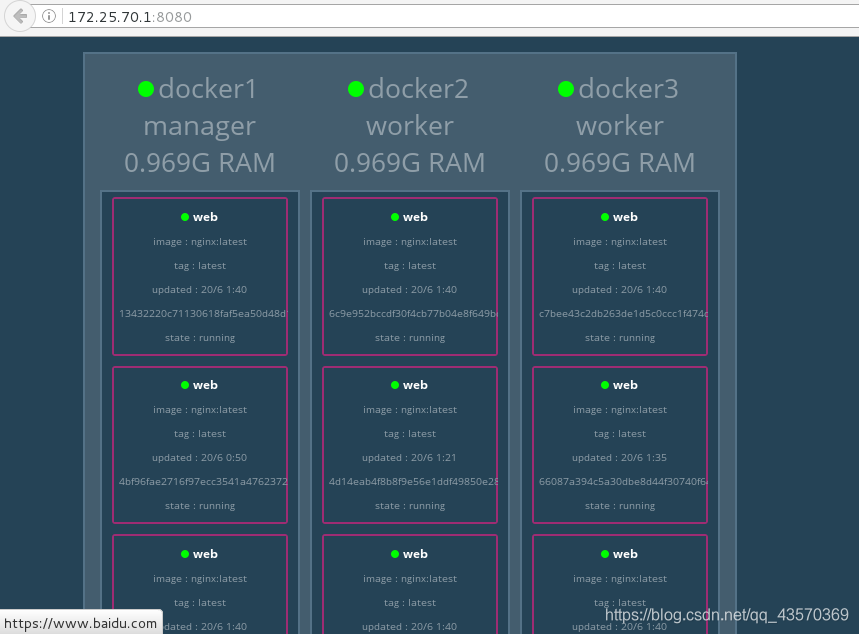Click green dot of third web task on docker3
Image resolution: width=859 pixels, height=634 pixels.
[x=605, y=554]
